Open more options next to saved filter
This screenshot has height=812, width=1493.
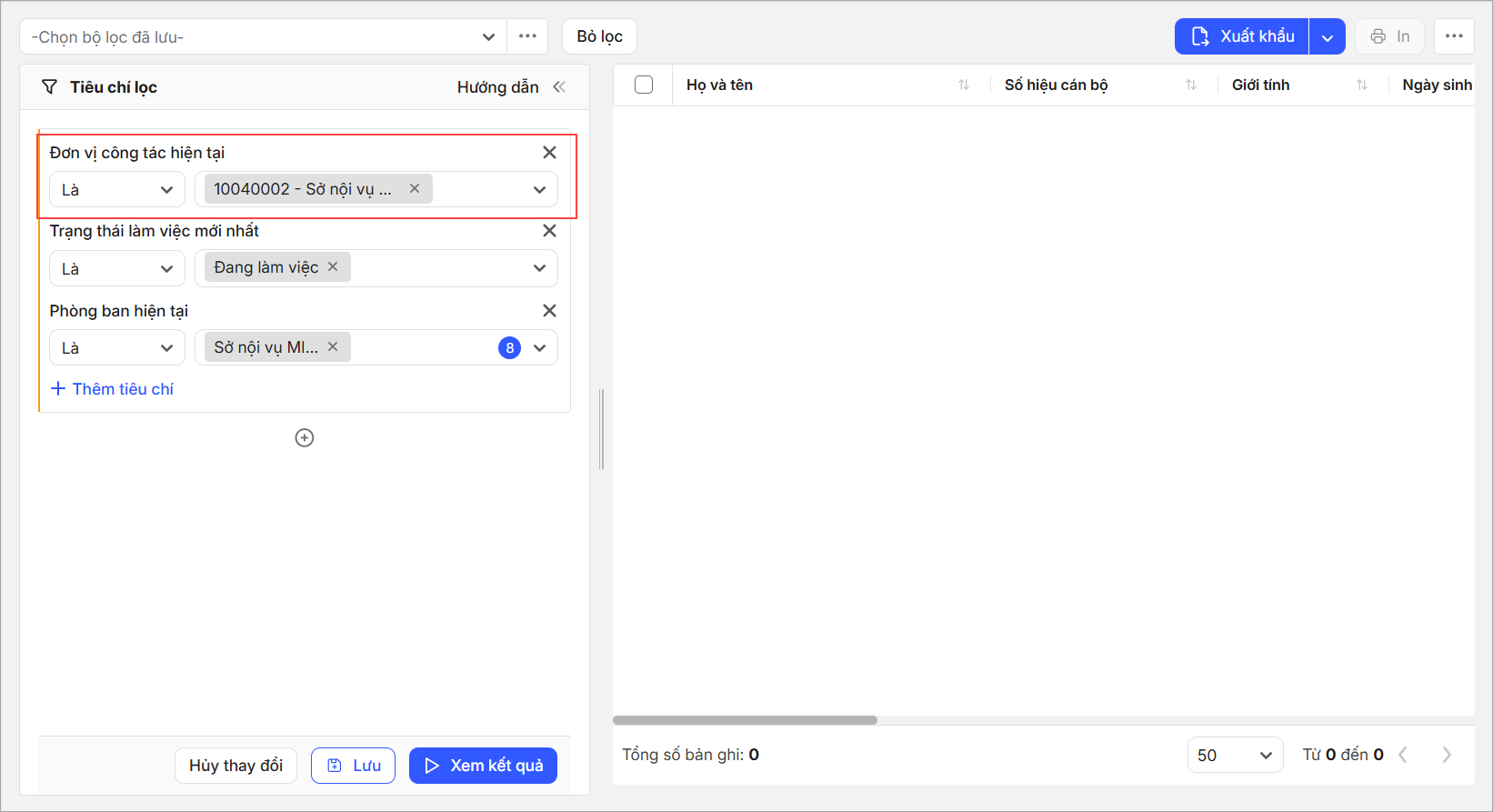click(x=527, y=36)
